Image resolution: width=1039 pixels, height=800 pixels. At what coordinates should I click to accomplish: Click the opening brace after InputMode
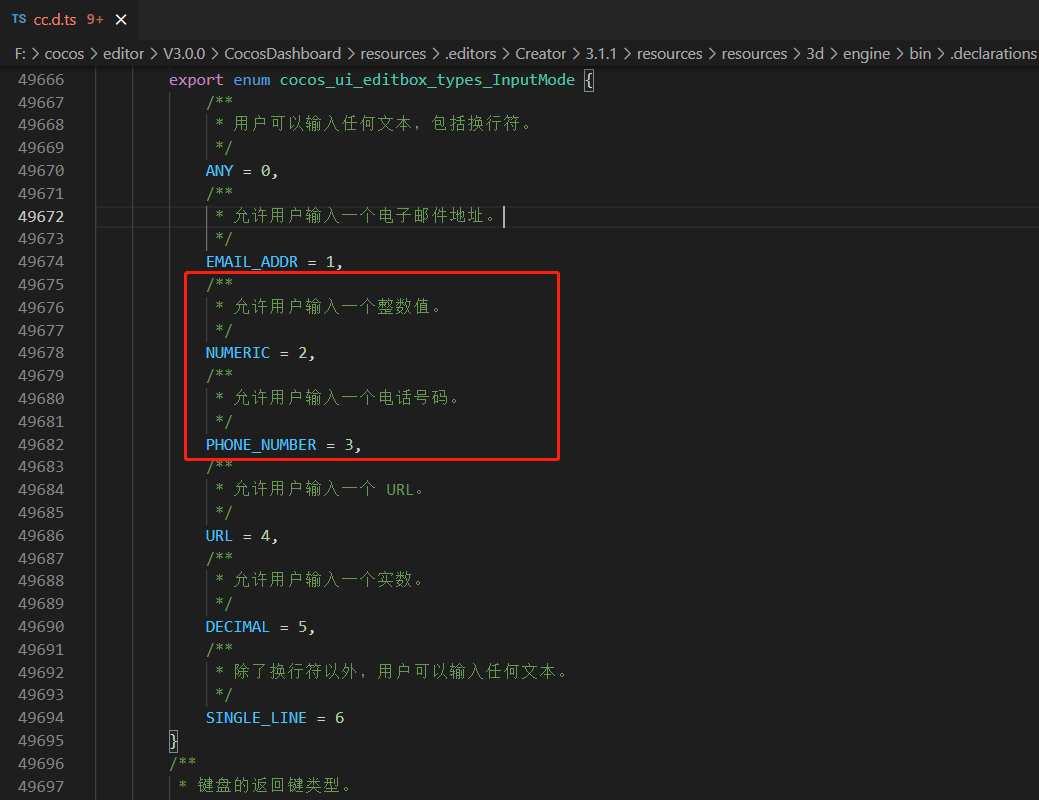pos(589,80)
